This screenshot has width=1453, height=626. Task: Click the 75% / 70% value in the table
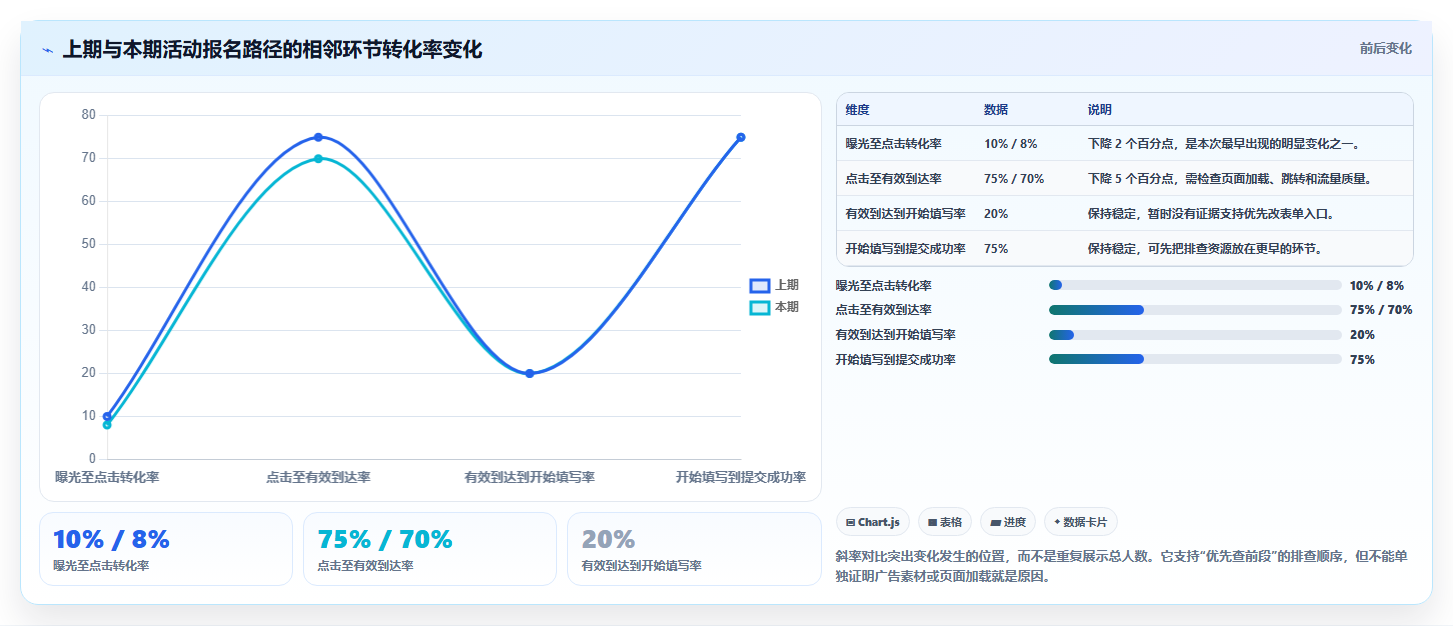point(1014,179)
